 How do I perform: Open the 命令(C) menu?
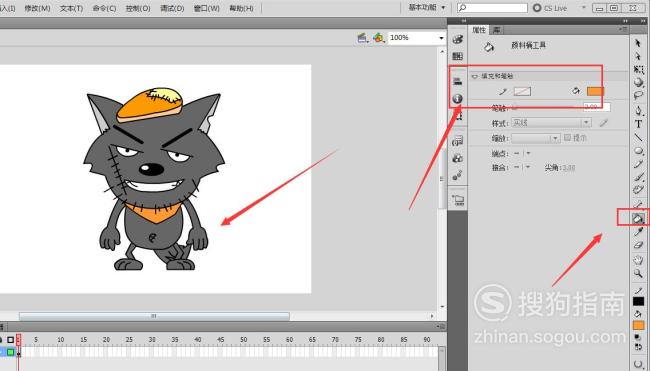click(x=104, y=8)
